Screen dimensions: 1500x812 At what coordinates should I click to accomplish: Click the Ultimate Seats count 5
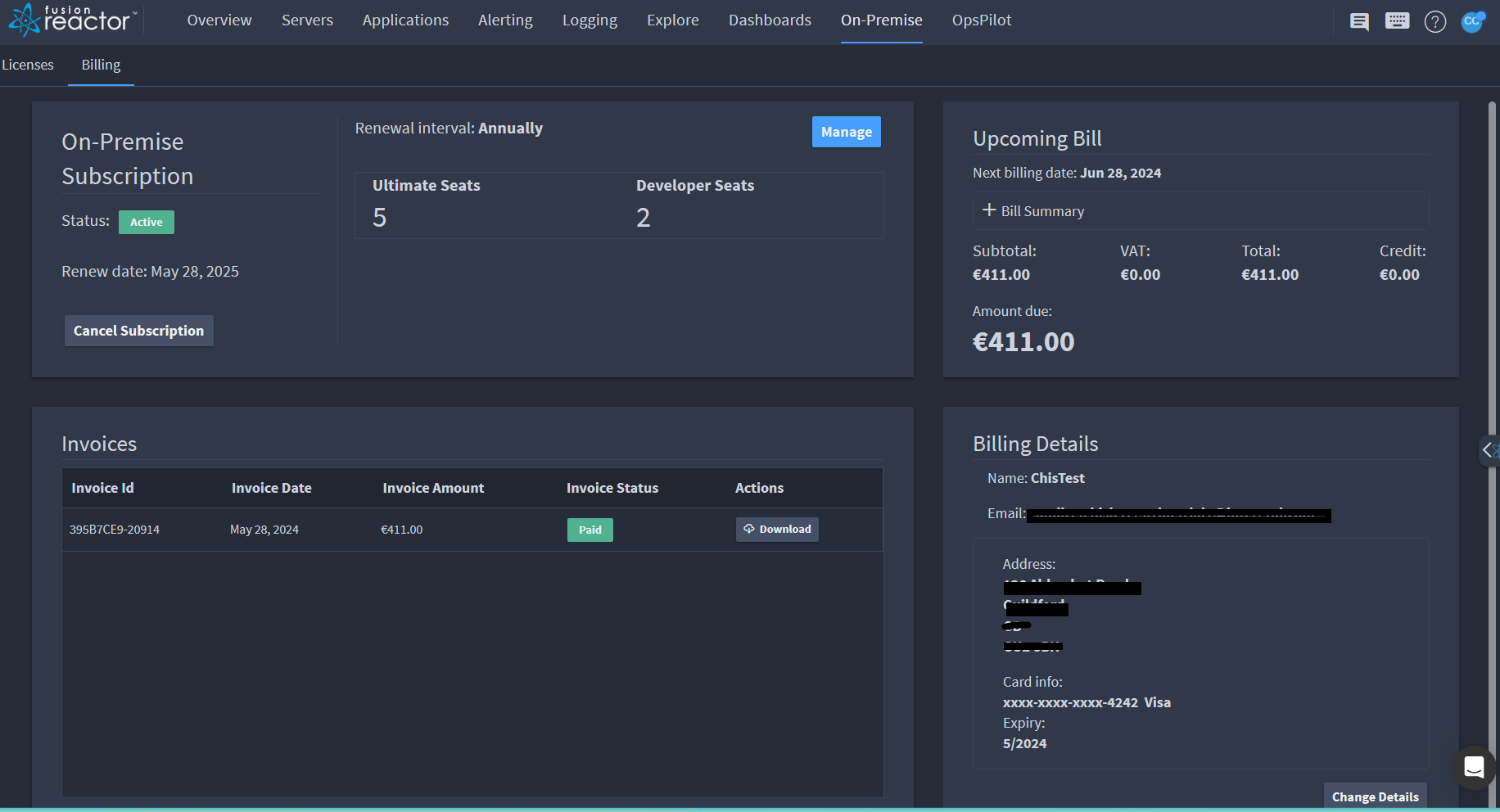pos(379,218)
